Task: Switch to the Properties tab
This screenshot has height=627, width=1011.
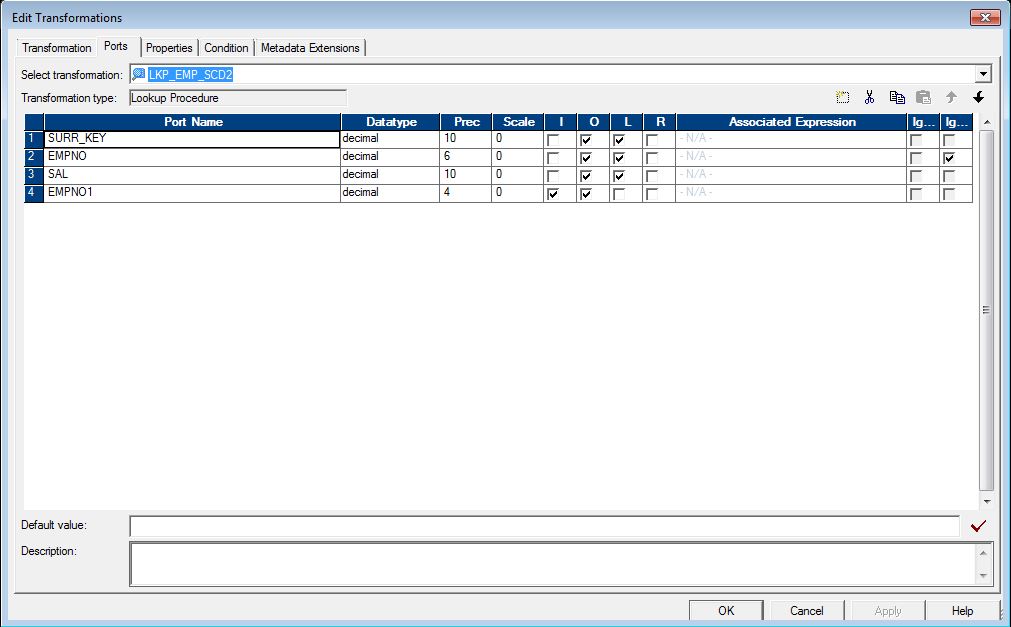Action: 168,47
